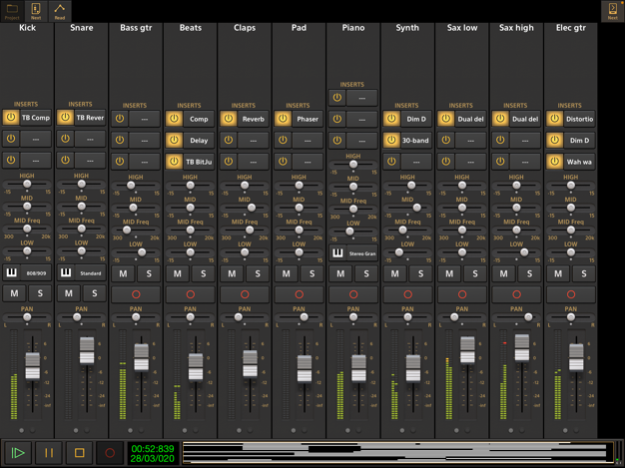Disable the Beats Delay insert power button
Screen dimensions: 625x468
pos(174,140)
